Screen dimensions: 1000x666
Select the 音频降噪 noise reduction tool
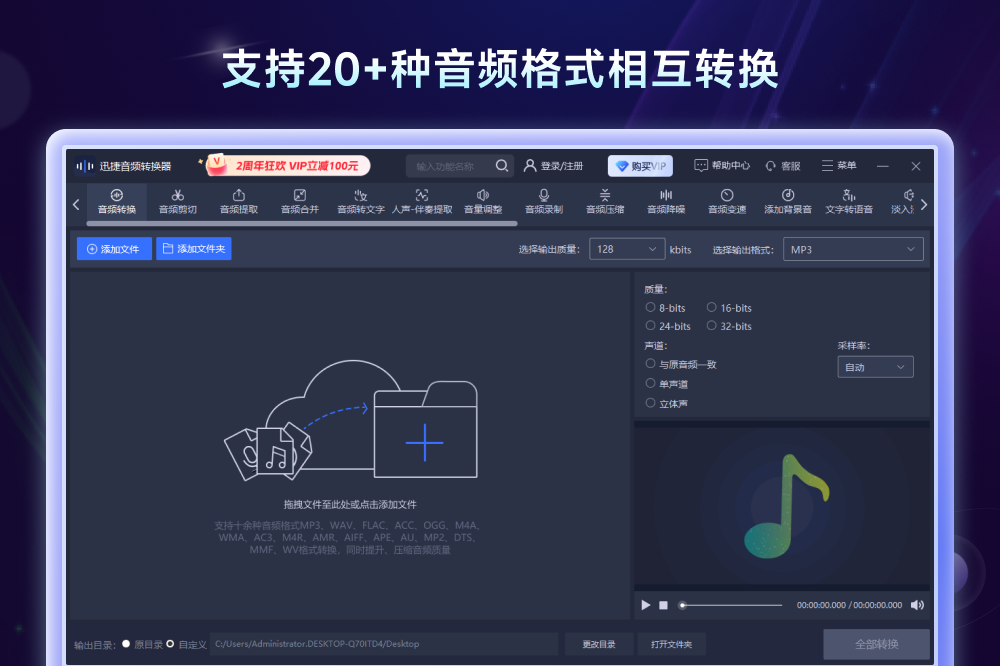tap(666, 202)
